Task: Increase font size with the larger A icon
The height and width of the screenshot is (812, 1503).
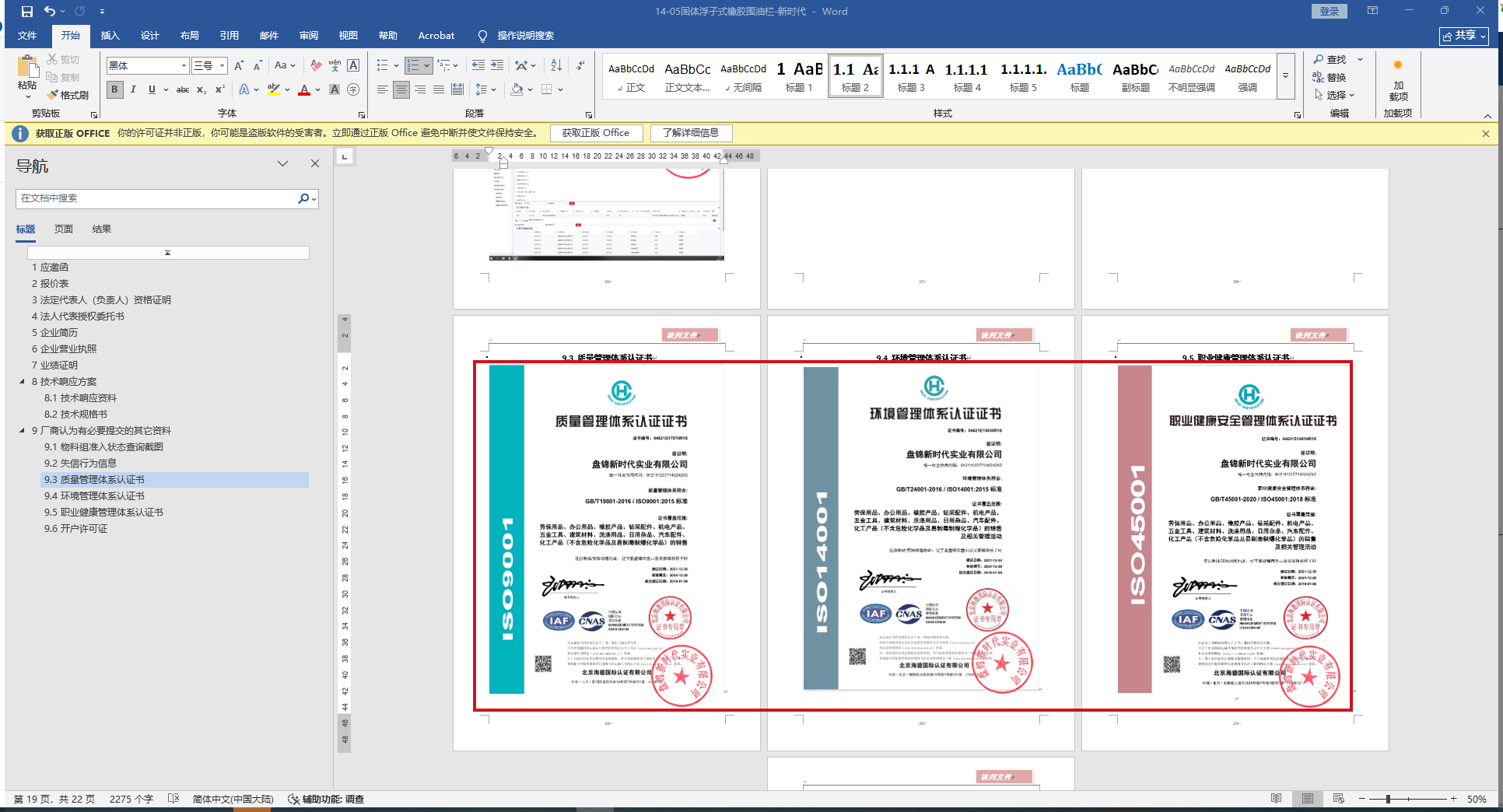Action: [x=239, y=66]
